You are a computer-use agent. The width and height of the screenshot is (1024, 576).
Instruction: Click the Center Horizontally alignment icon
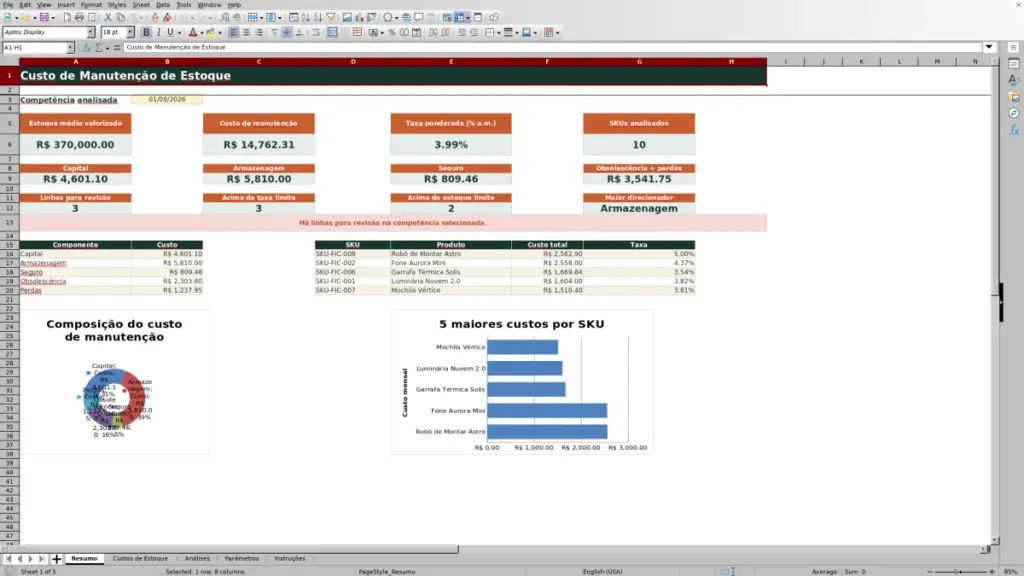[246, 33]
